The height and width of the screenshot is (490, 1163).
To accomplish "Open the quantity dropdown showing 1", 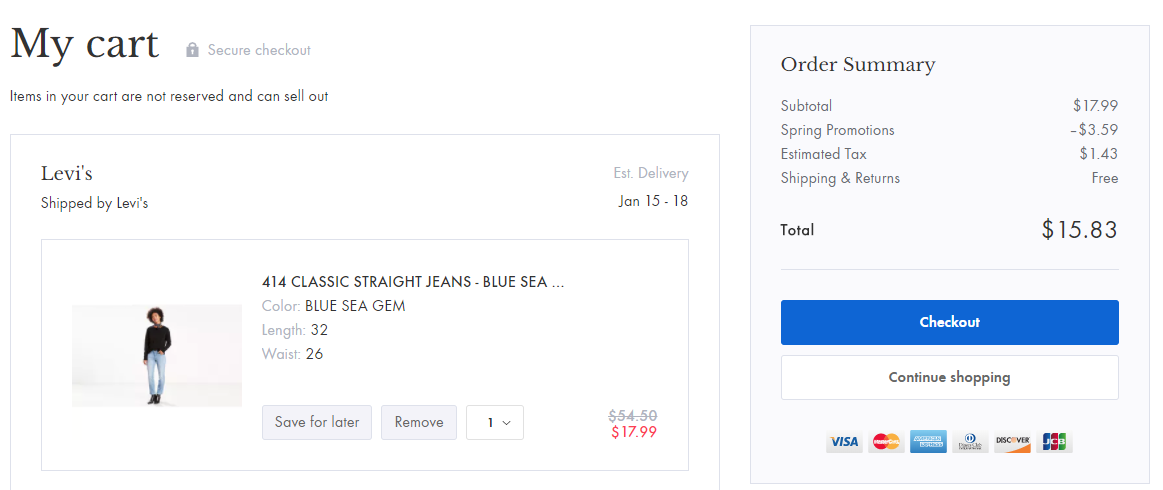I will [495, 423].
